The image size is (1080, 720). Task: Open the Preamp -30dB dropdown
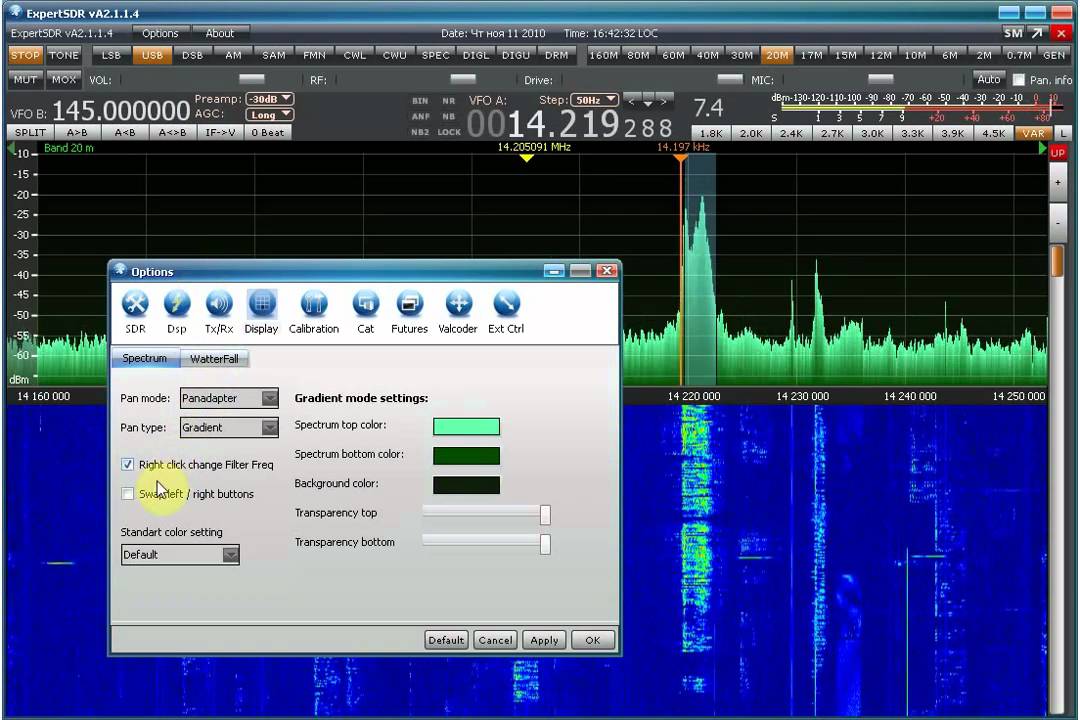(269, 99)
